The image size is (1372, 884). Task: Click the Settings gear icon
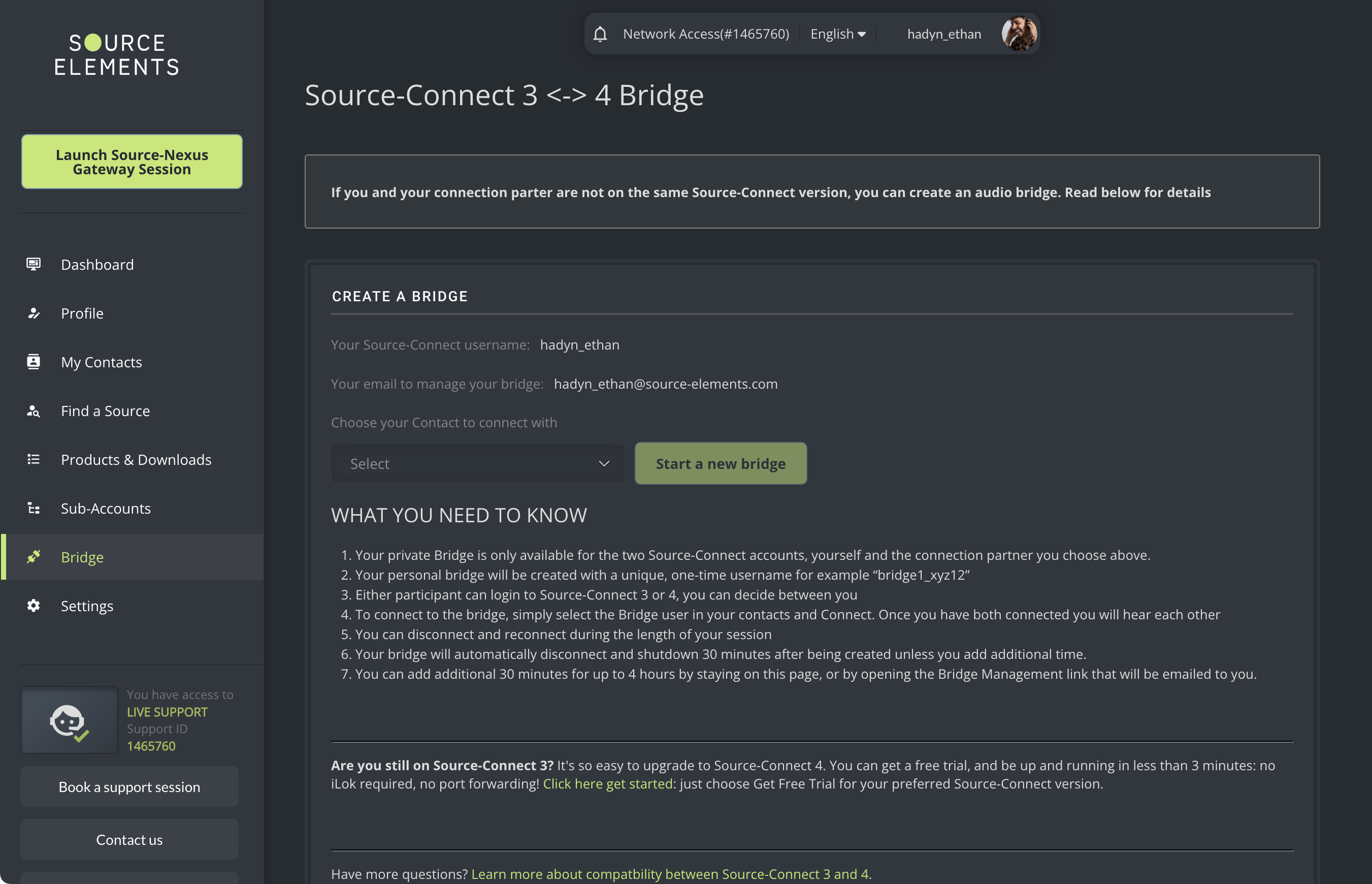(34, 606)
